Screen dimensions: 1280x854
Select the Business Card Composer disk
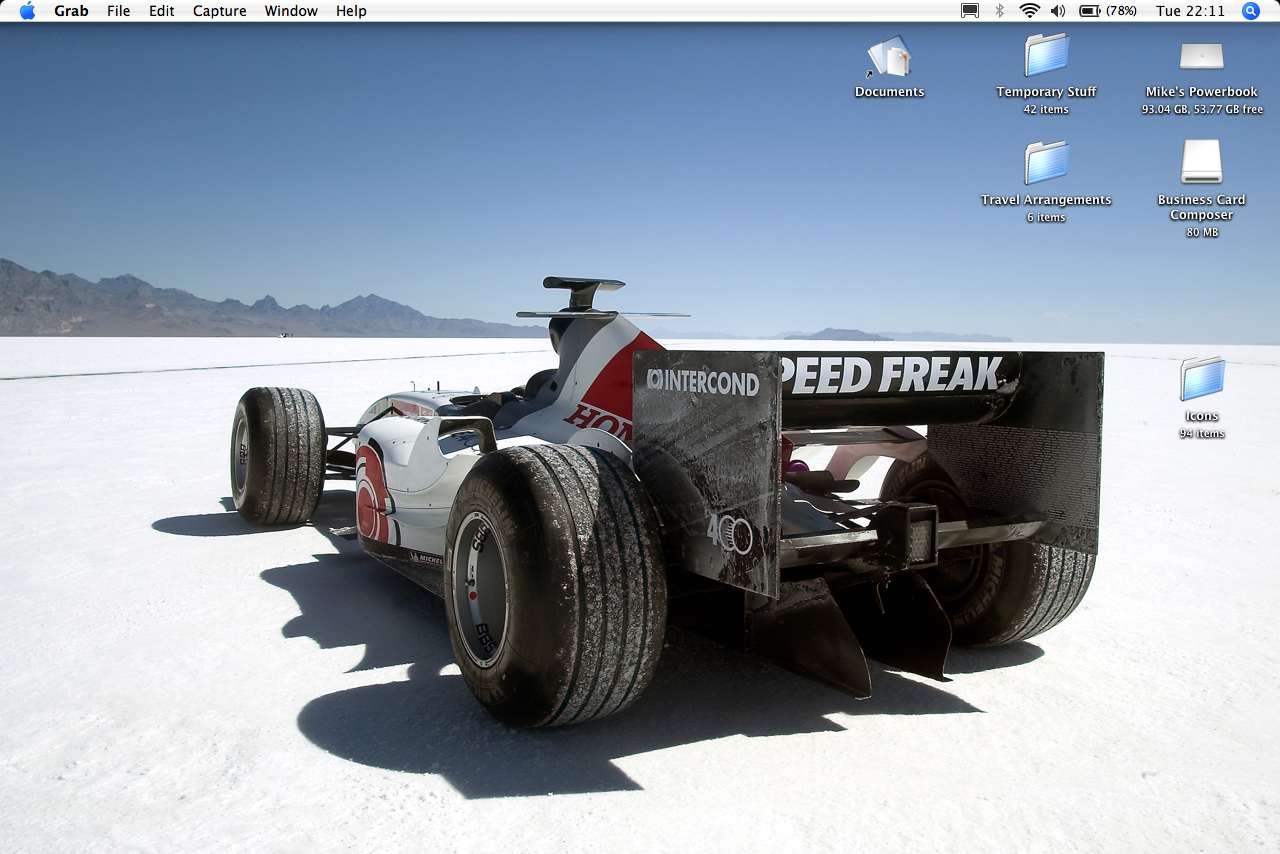tap(1201, 162)
